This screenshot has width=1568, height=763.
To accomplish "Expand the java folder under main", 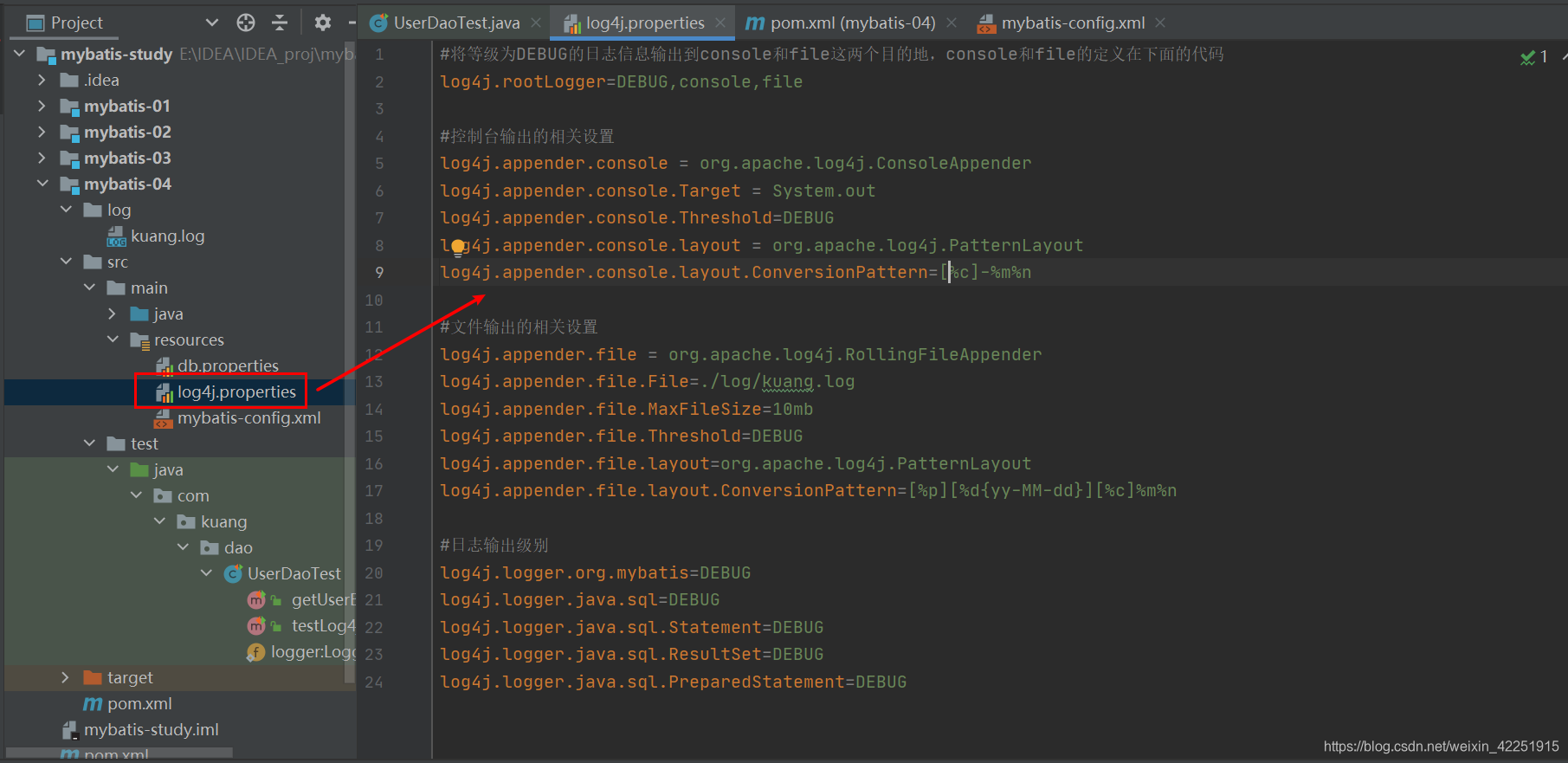I will [x=112, y=314].
